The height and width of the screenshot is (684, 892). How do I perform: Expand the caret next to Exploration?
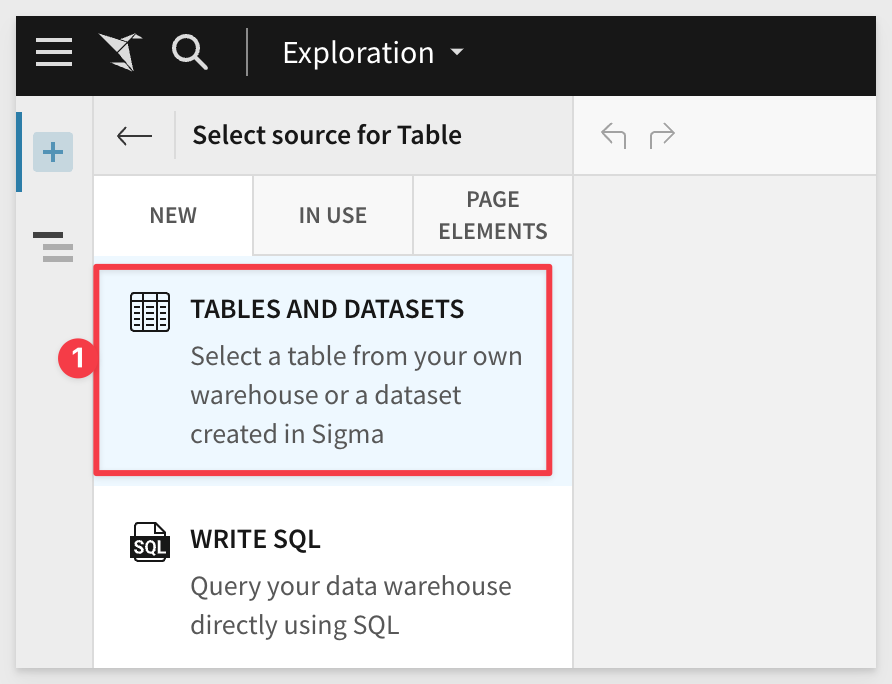pyautogui.click(x=457, y=52)
